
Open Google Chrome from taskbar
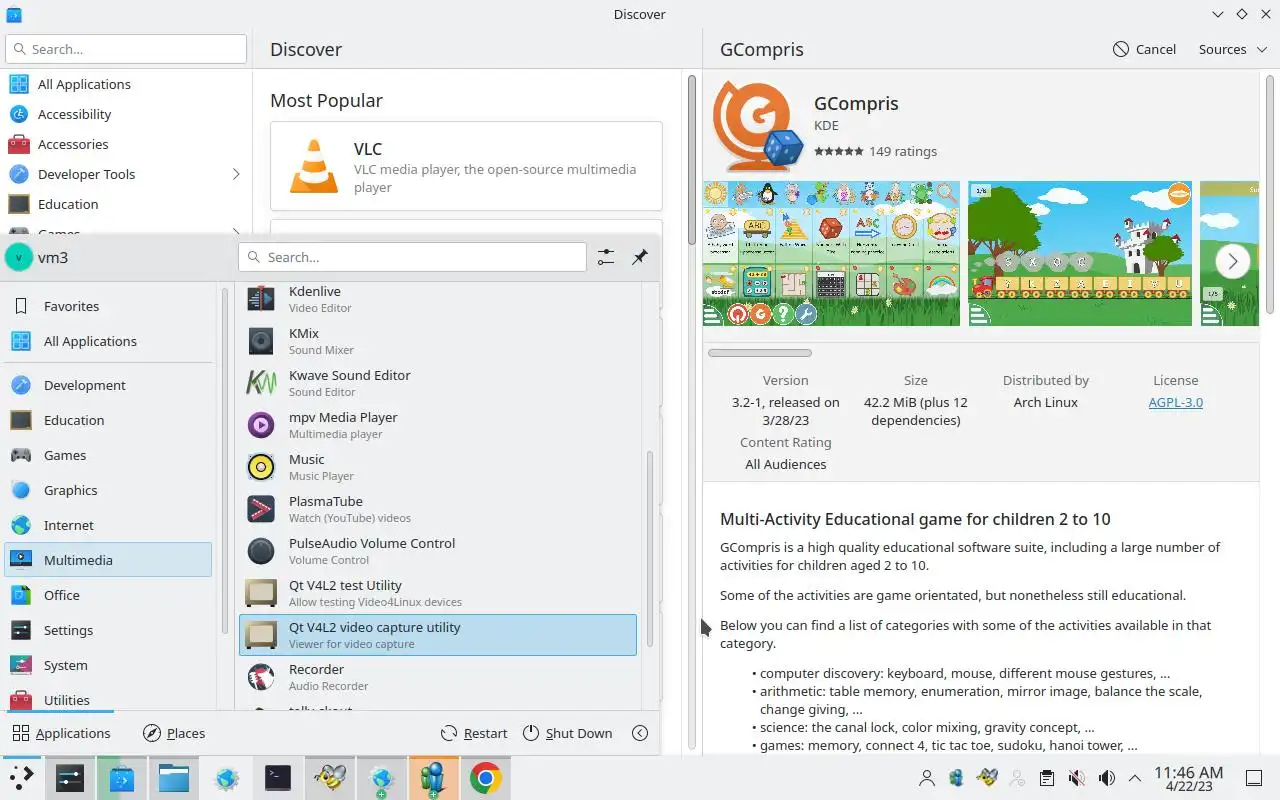coord(486,778)
